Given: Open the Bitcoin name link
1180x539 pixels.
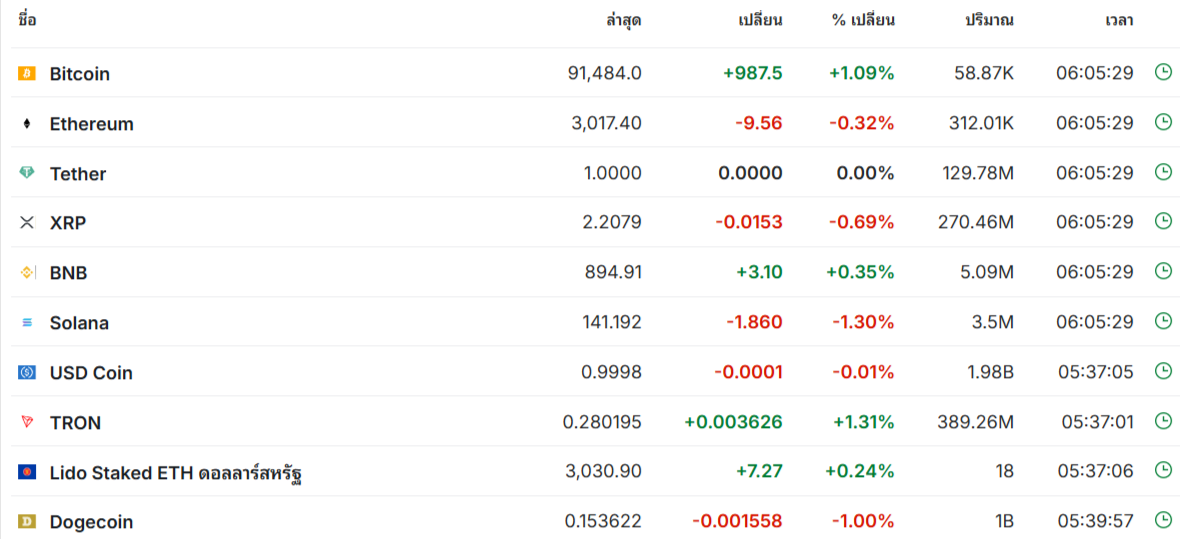Looking at the screenshot, I should coord(80,74).
